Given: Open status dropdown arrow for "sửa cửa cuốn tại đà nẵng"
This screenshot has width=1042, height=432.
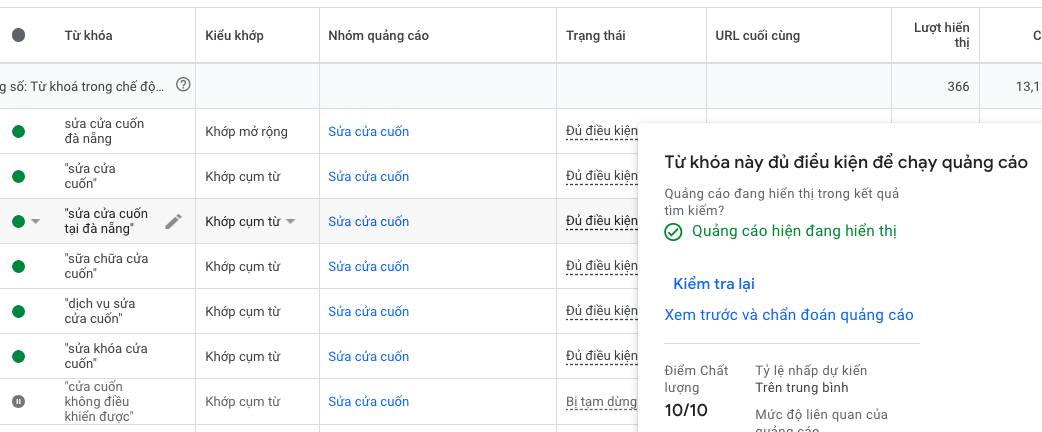Looking at the screenshot, I should tap(36, 221).
